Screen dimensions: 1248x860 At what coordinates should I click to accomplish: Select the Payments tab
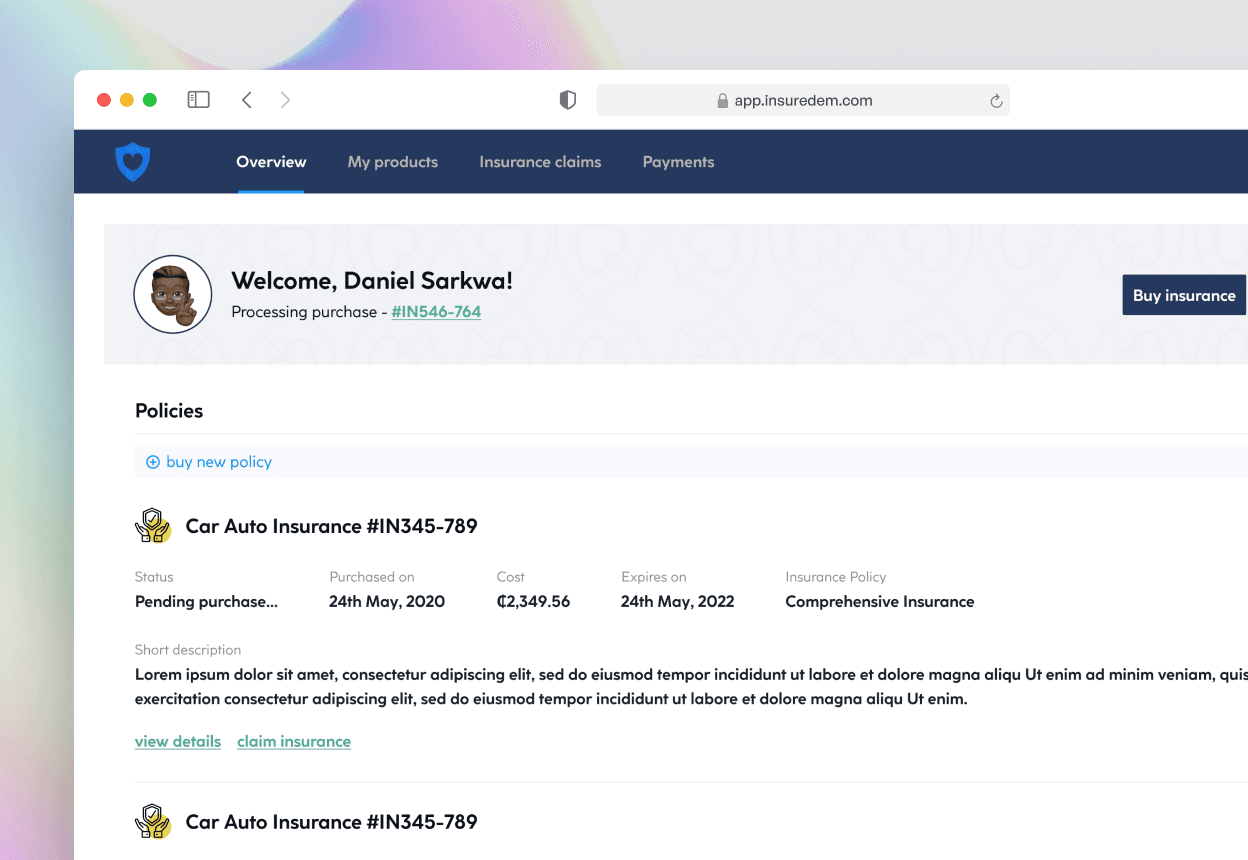(x=678, y=162)
